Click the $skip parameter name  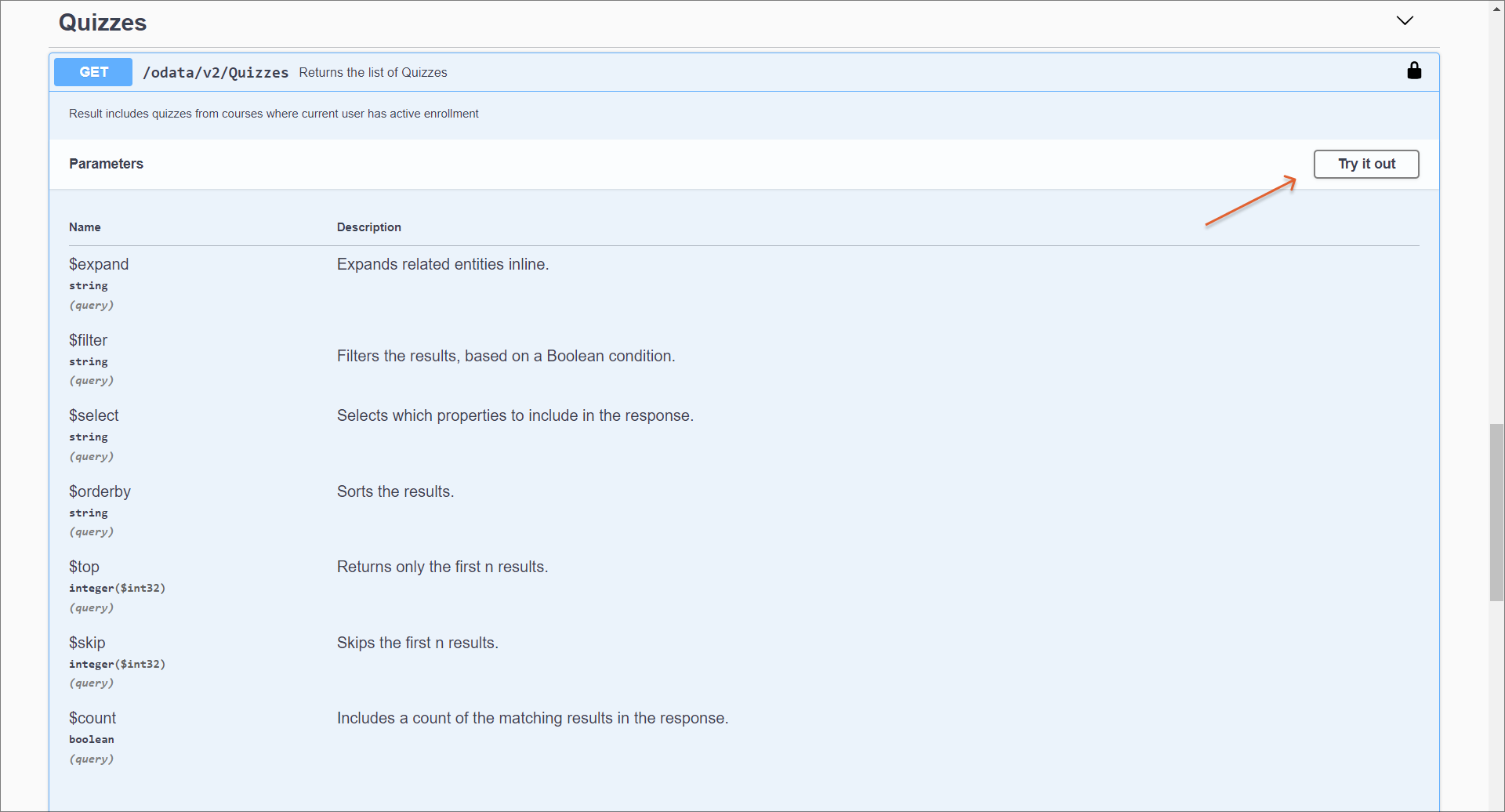tap(87, 643)
